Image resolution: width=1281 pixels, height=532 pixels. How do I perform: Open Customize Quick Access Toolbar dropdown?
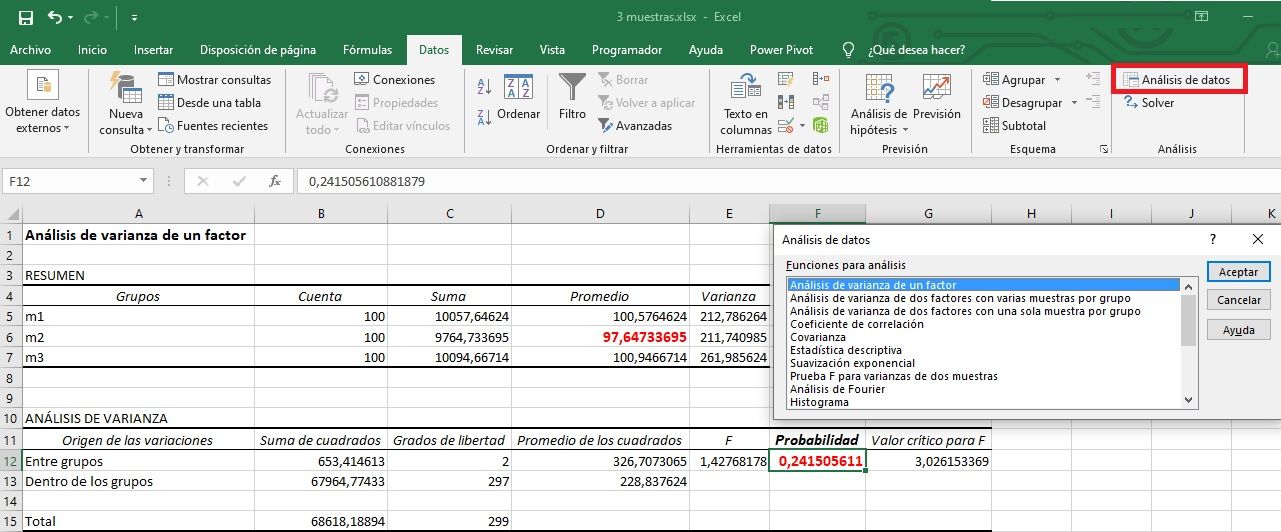pyautogui.click(x=135, y=18)
